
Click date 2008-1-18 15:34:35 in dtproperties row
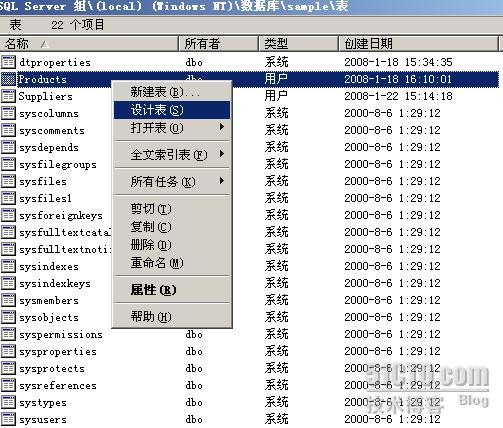pos(398,62)
